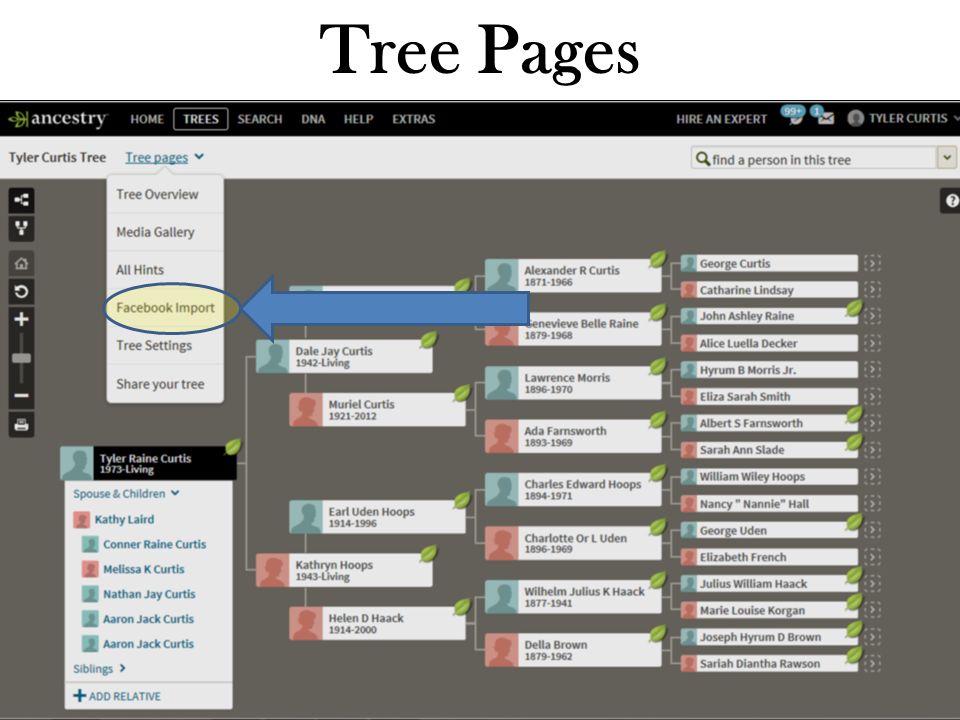Open Nathan Jay Curtis link
This screenshot has width=960, height=720.
(149, 594)
